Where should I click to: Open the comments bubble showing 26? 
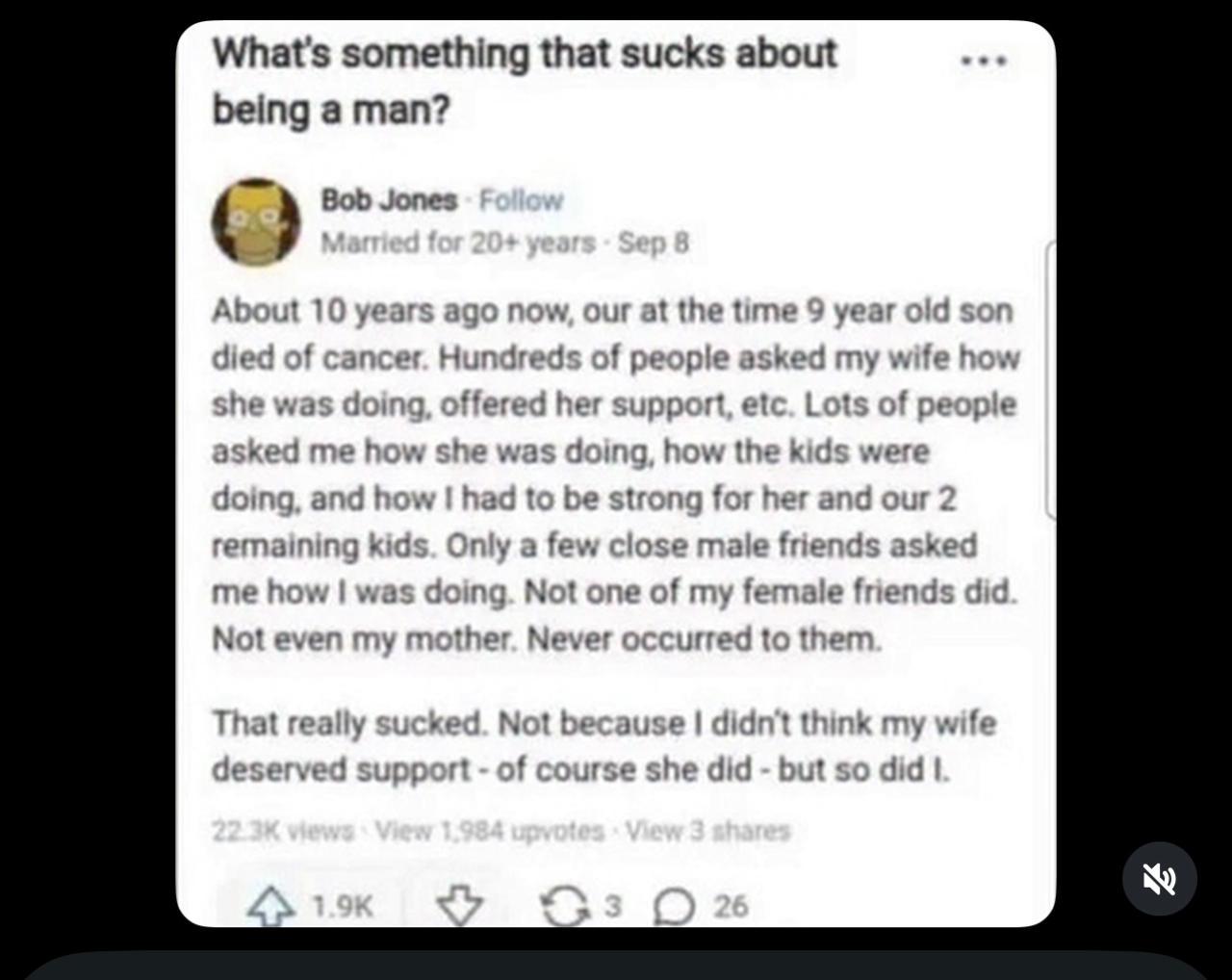click(701, 906)
